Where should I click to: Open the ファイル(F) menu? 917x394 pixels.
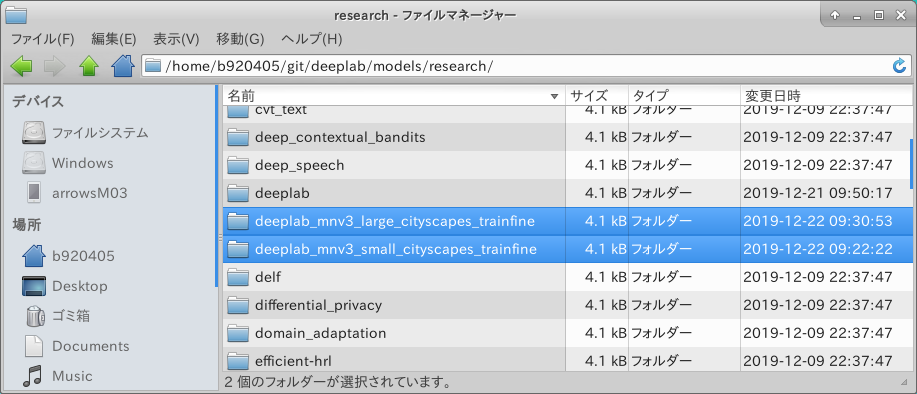[43, 40]
